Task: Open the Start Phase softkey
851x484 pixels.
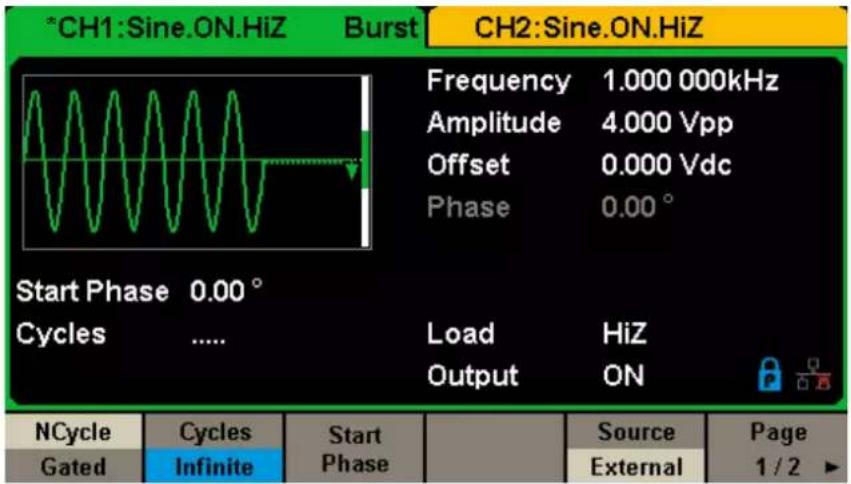Action: pyautogui.click(x=354, y=449)
